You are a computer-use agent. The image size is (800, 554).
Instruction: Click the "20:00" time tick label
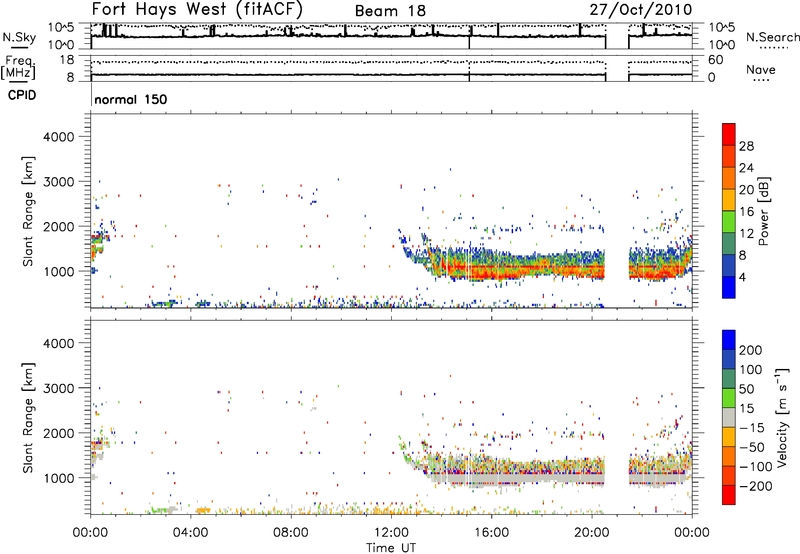tap(592, 533)
